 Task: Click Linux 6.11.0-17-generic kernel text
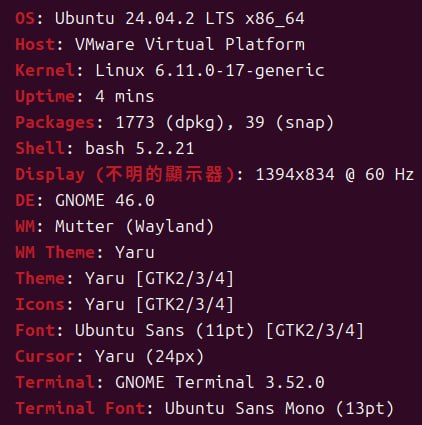pos(210,70)
